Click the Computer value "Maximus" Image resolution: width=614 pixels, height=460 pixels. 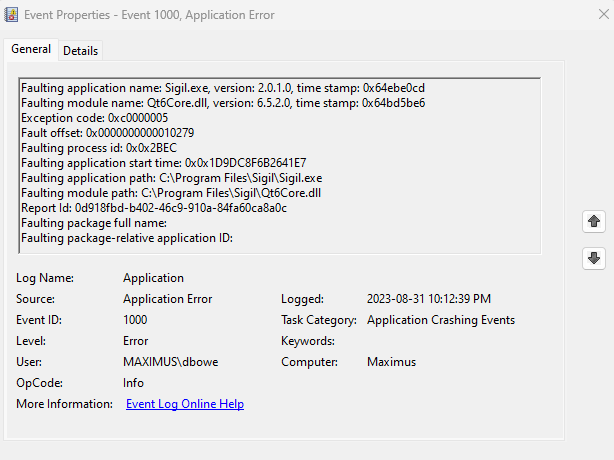coord(391,362)
